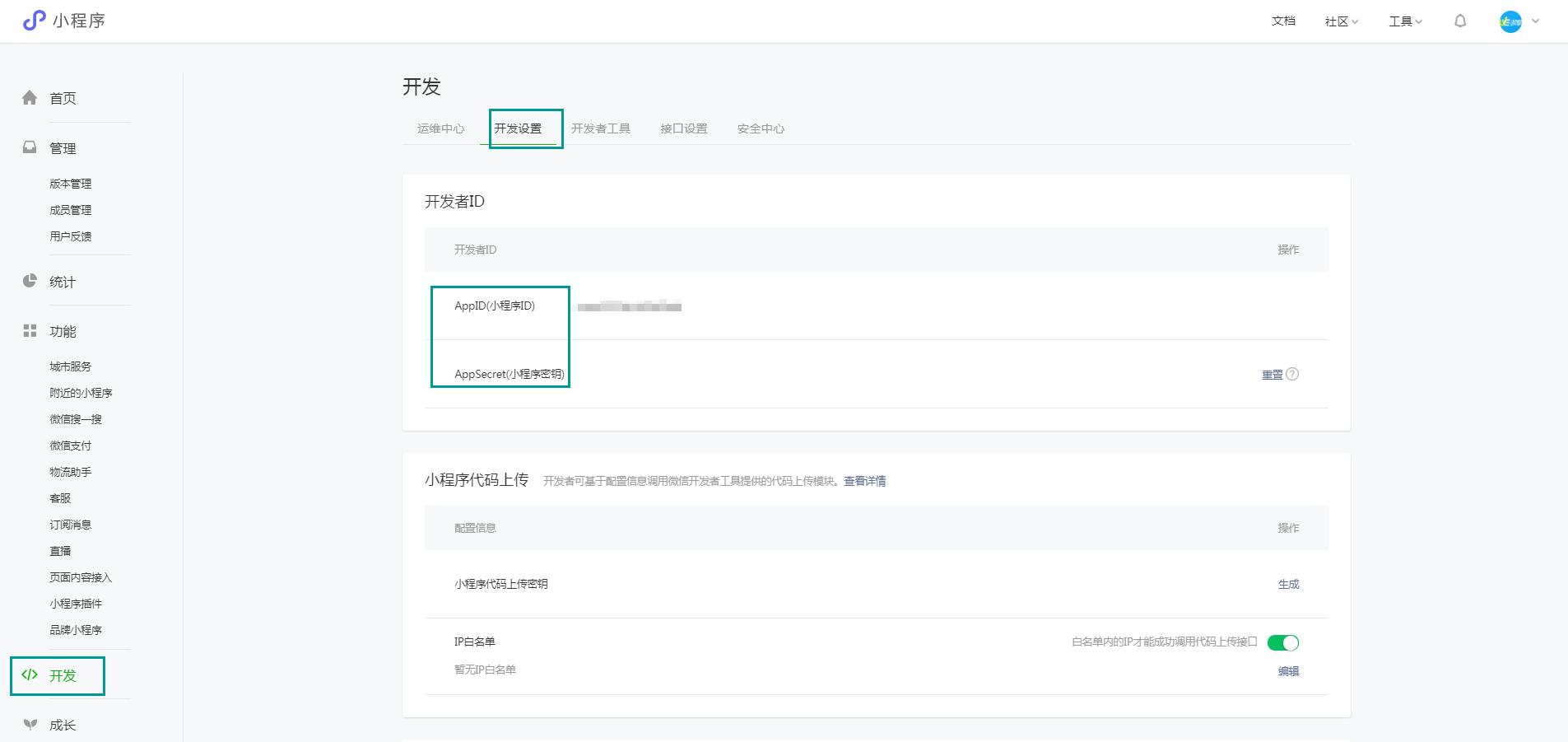The width and height of the screenshot is (1568, 742).
Task: Expand the 社区 dropdown menu
Action: click(1341, 21)
